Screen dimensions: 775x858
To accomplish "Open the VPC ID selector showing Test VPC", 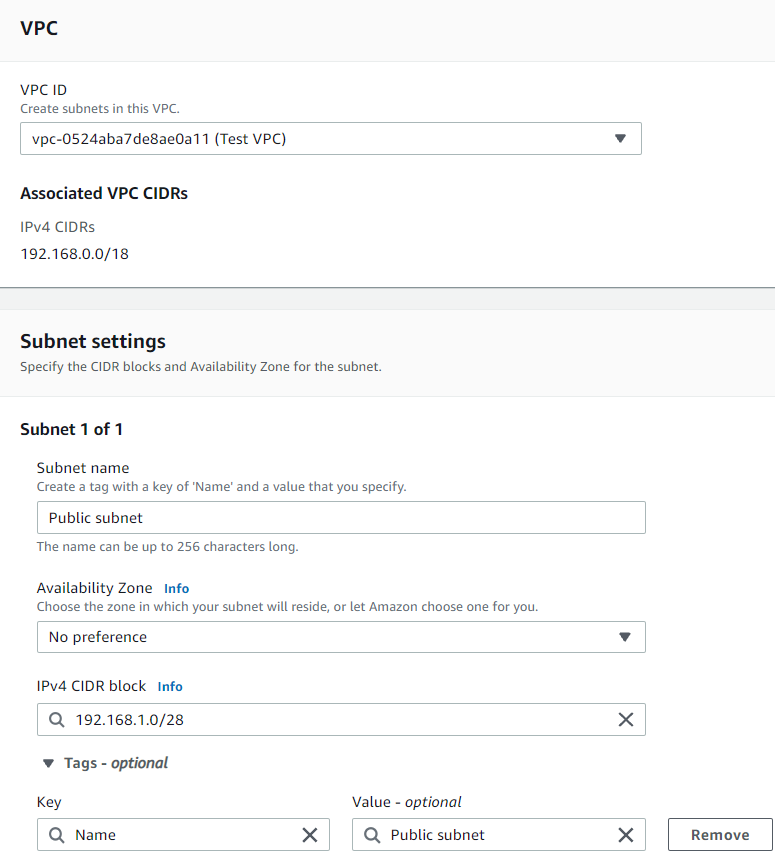I will click(x=330, y=138).
